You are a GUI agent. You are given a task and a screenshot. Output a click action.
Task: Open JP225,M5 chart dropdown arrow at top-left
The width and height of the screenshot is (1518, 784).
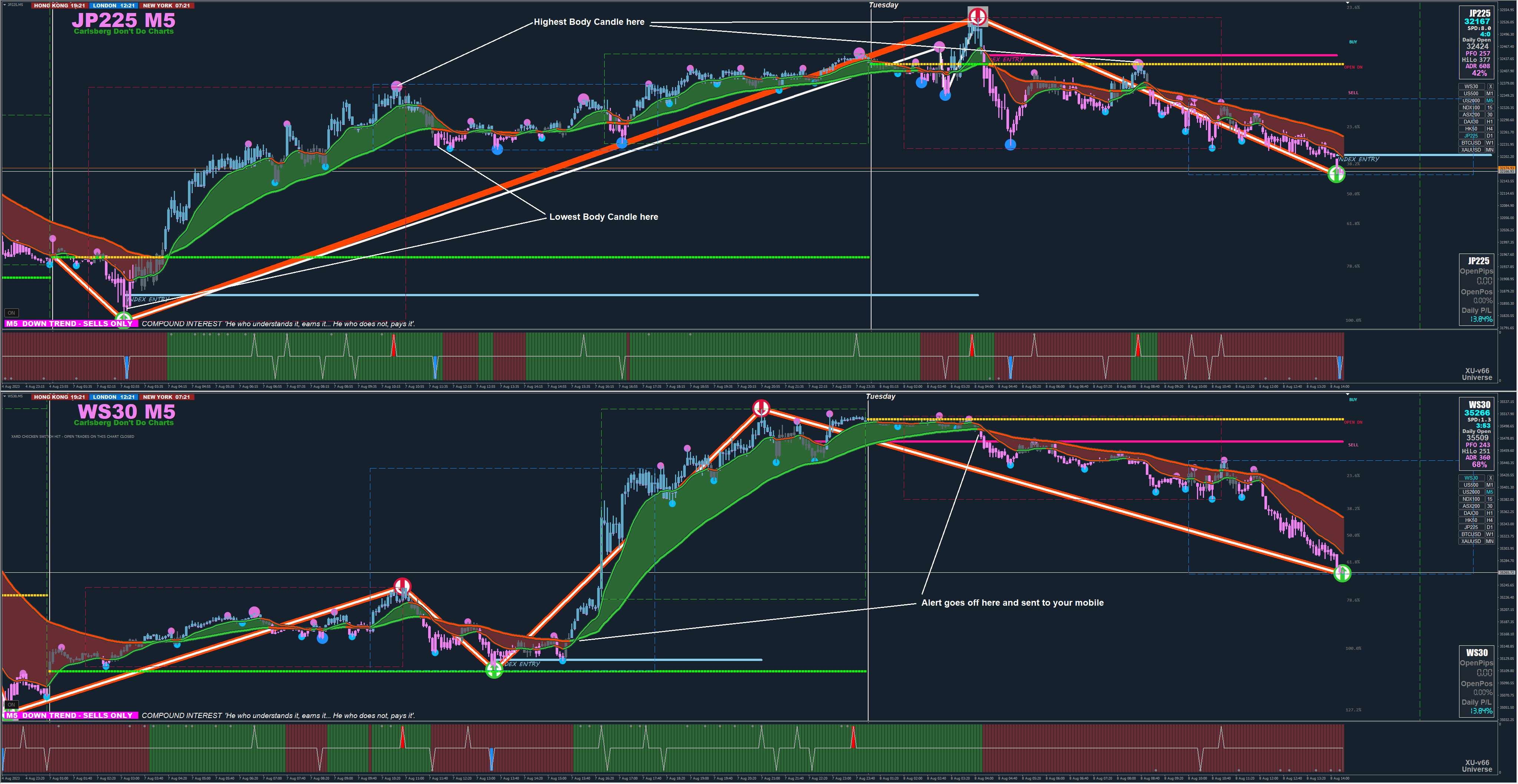pyautogui.click(x=4, y=5)
